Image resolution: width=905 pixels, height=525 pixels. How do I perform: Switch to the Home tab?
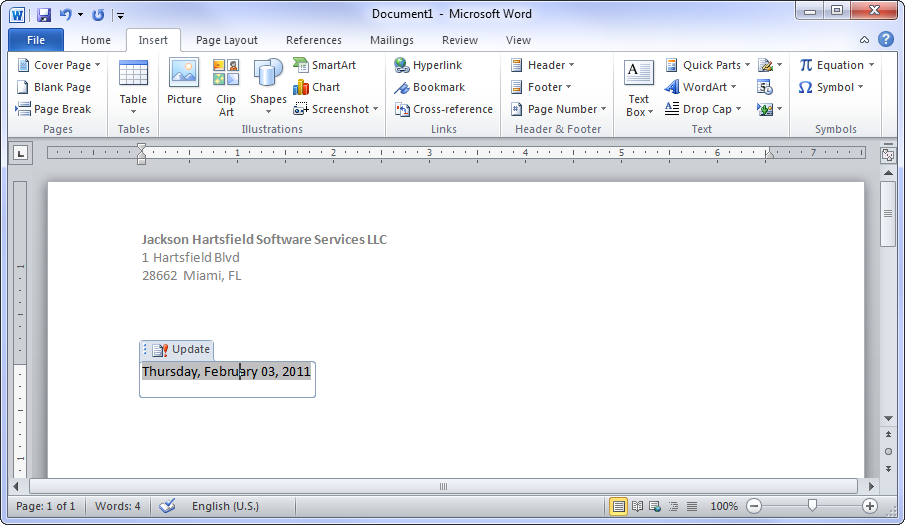pos(96,40)
